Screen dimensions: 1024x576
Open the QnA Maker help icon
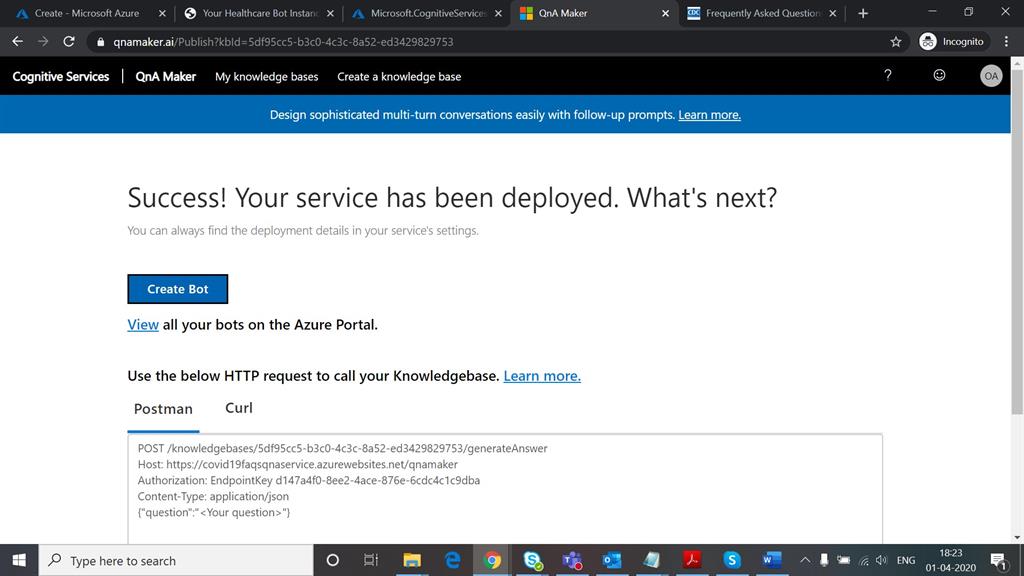[887, 75]
